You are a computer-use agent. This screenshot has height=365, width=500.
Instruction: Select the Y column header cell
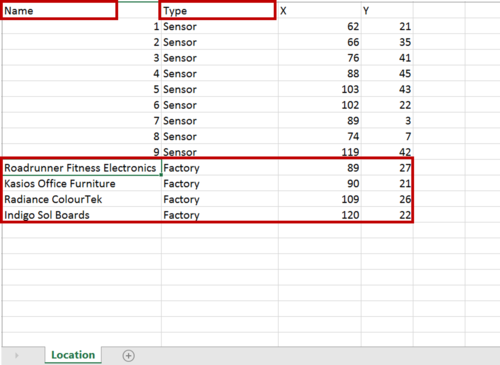[x=387, y=11]
